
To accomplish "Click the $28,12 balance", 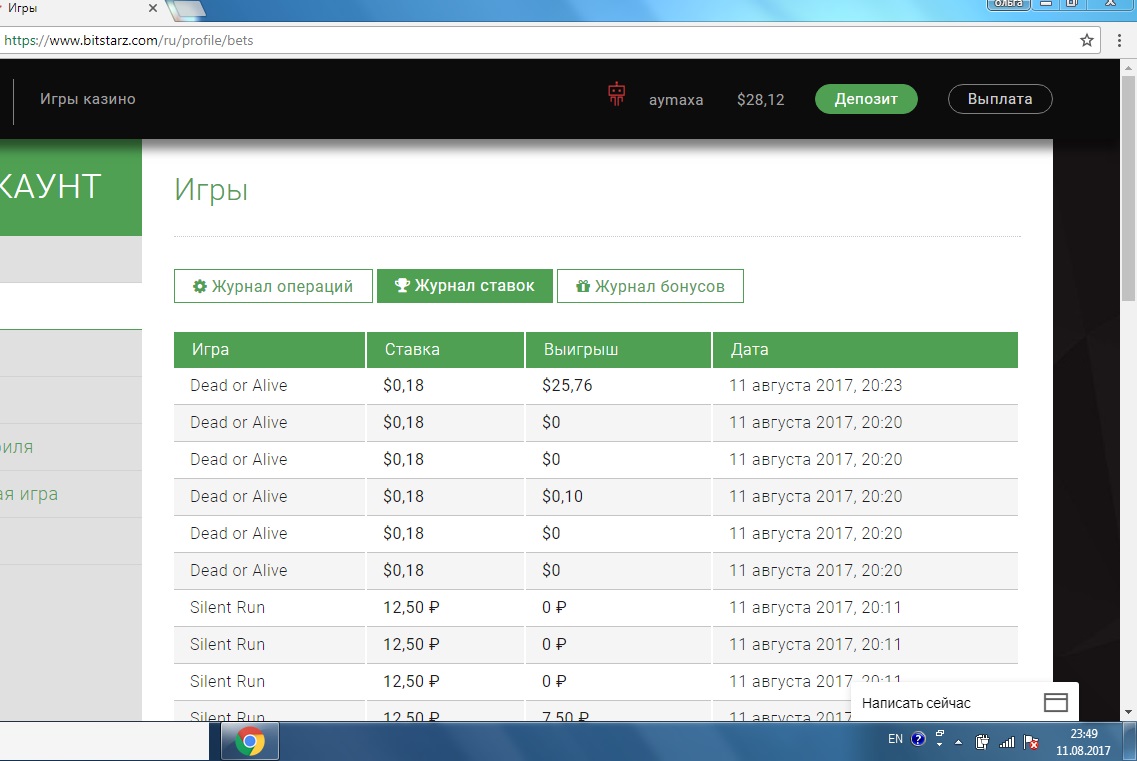I will (761, 99).
